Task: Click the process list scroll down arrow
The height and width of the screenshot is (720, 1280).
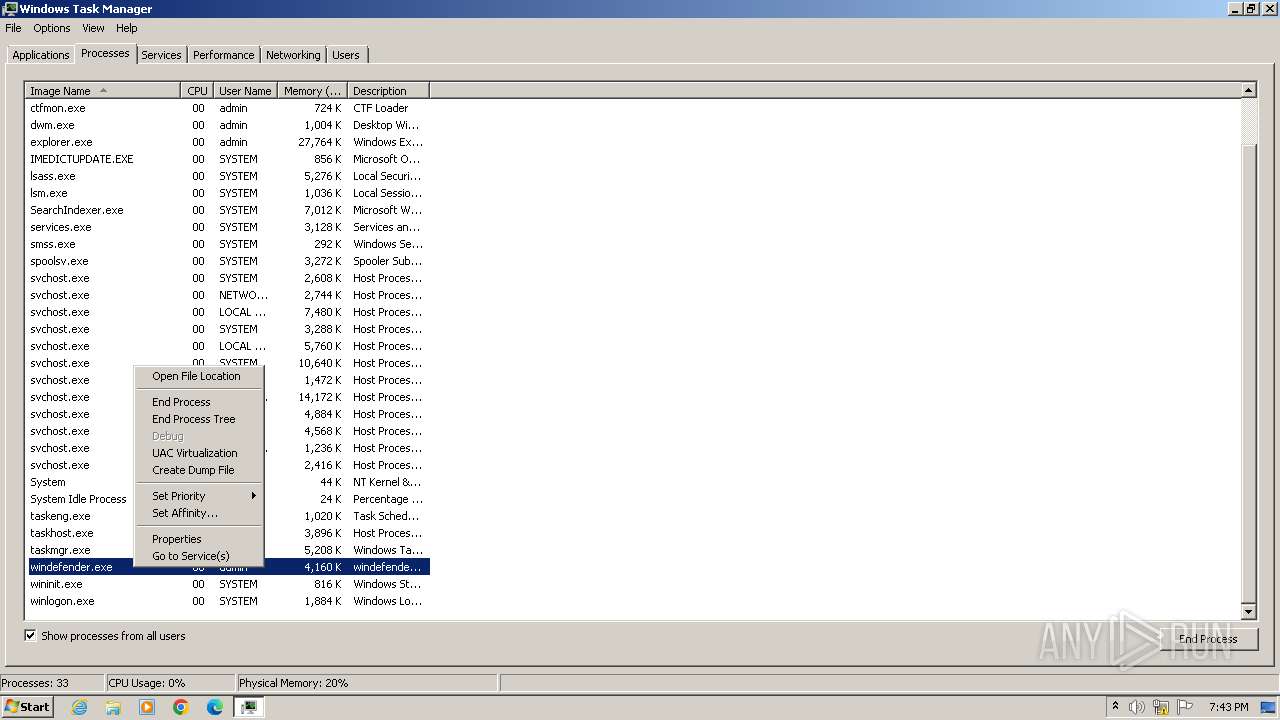Action: tap(1248, 611)
